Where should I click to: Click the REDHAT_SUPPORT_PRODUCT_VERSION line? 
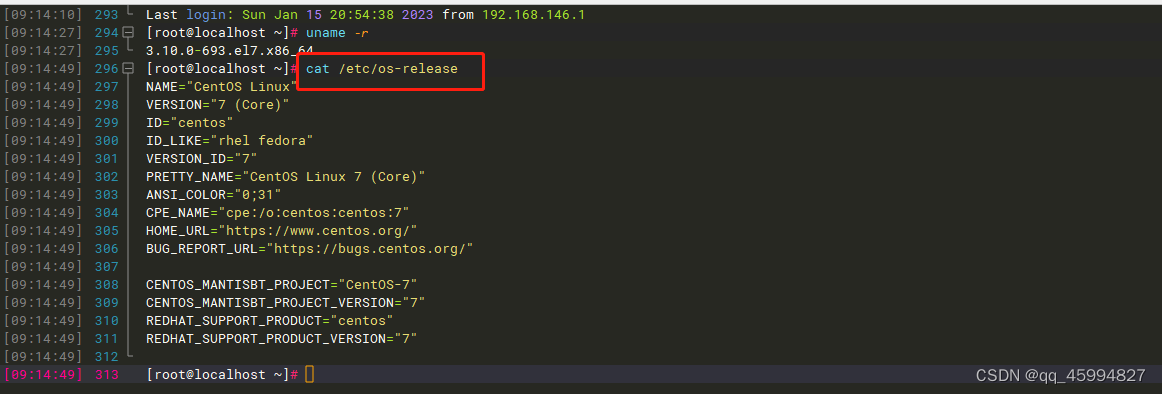coord(282,338)
